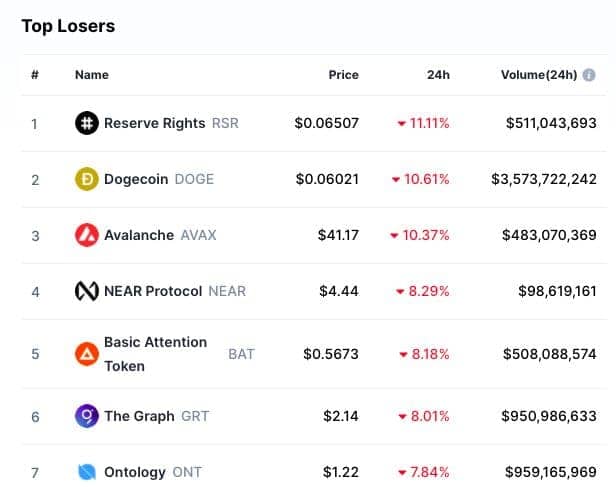Open the NEAR Protocol coin page

pos(175,291)
